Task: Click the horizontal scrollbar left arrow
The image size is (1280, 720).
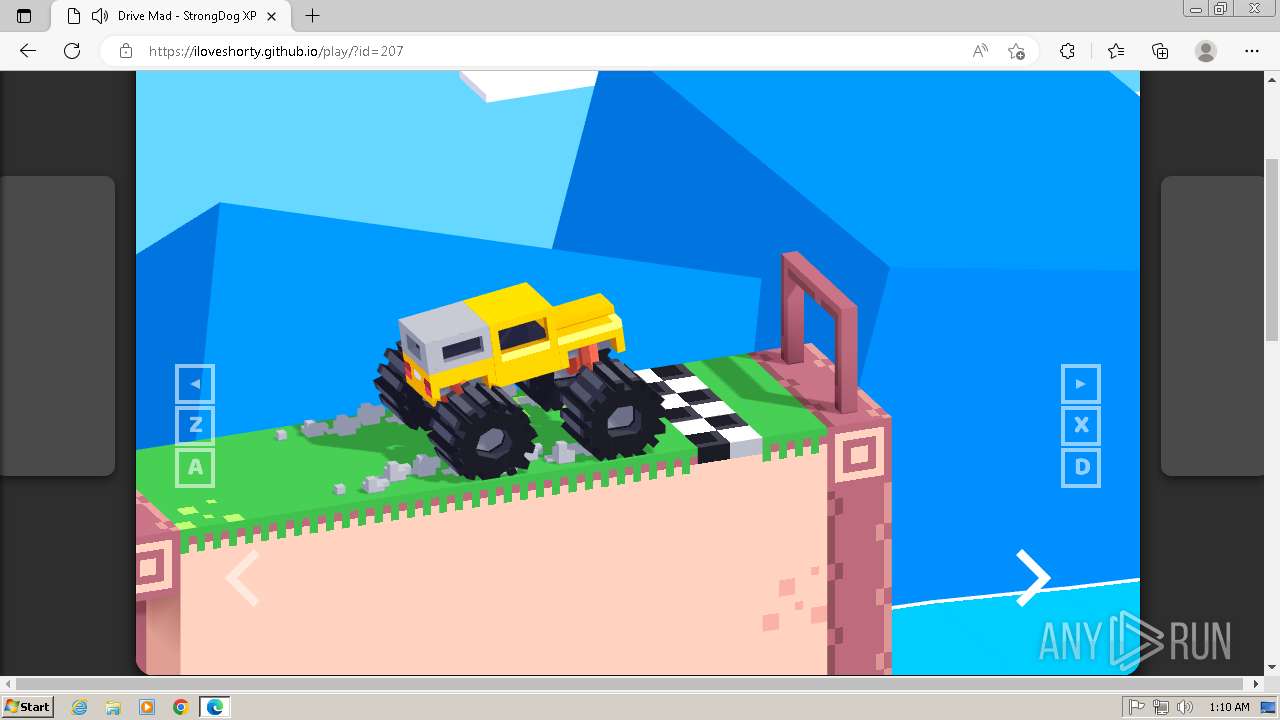Action: coord(9,684)
